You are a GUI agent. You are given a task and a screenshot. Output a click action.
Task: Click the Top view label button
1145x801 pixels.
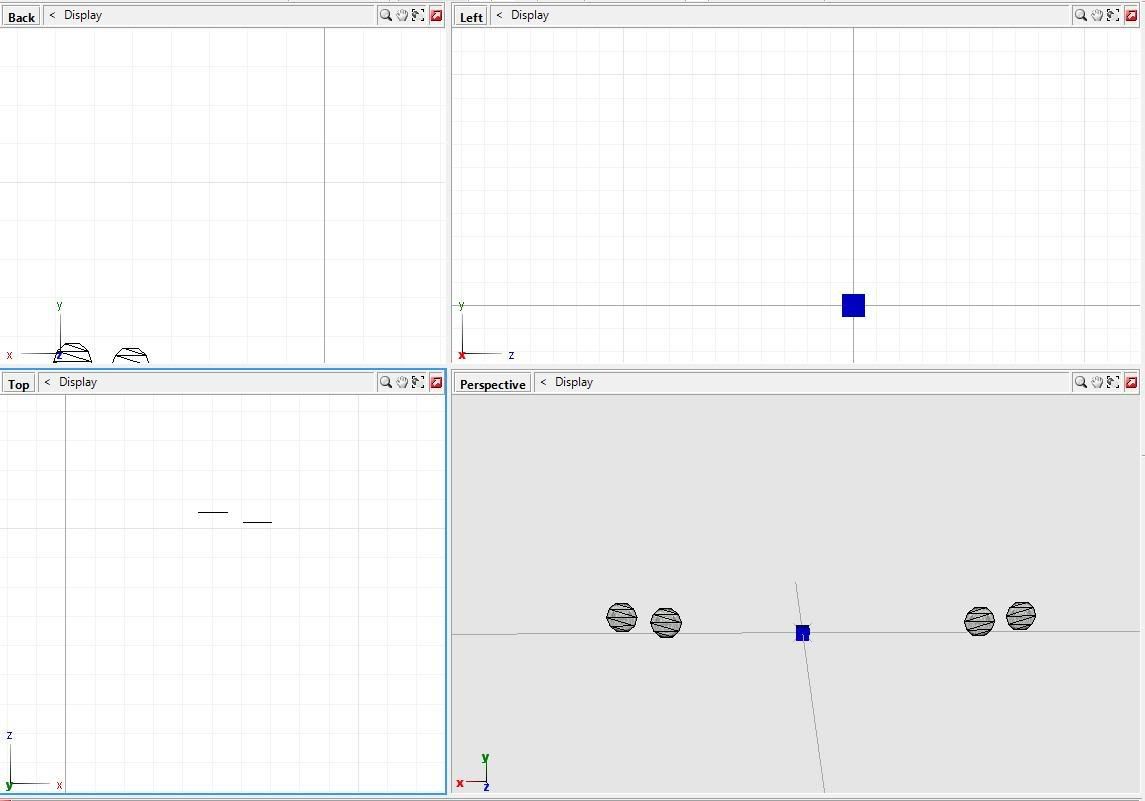coord(18,384)
